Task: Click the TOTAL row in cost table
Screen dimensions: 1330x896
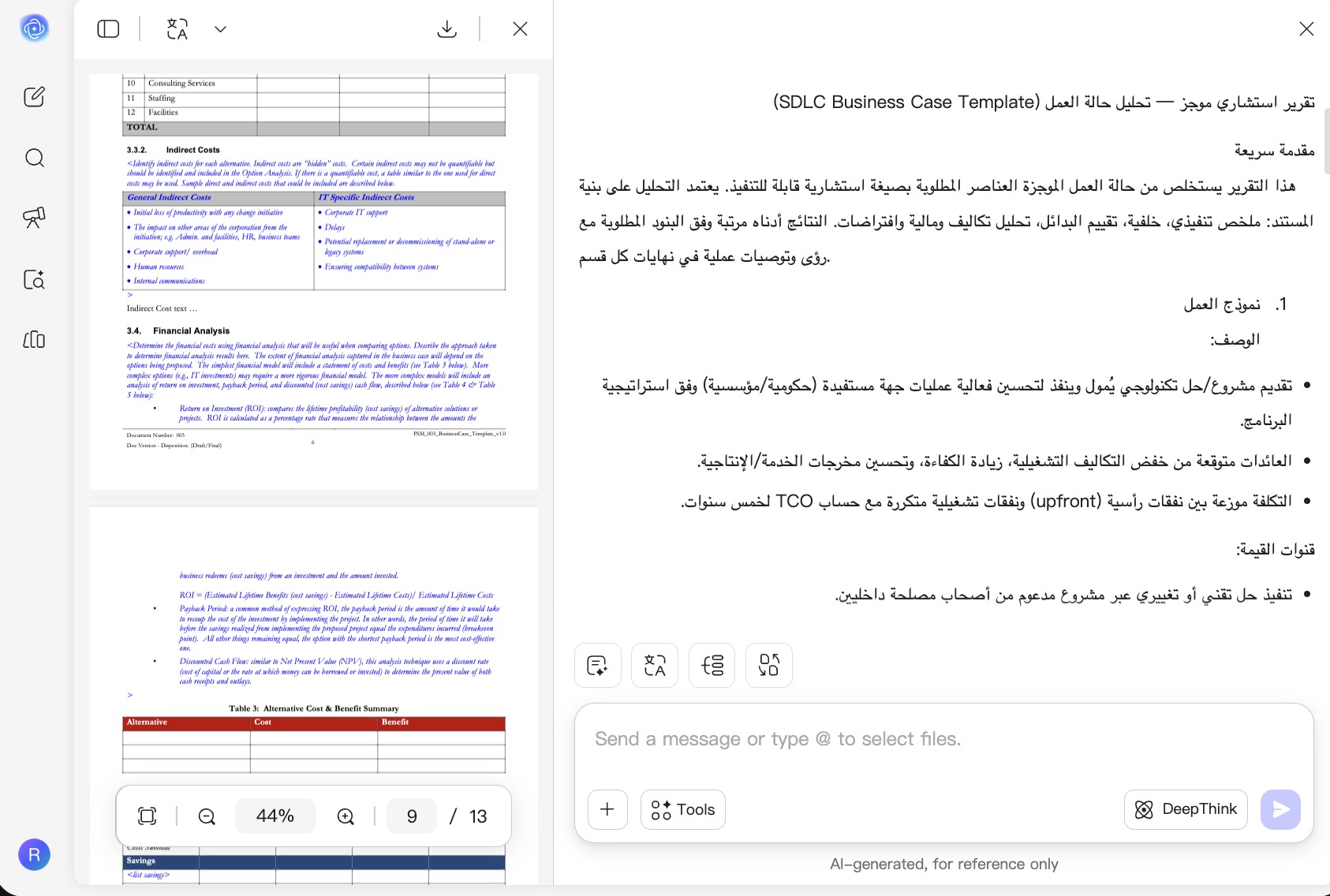Action: [x=314, y=128]
